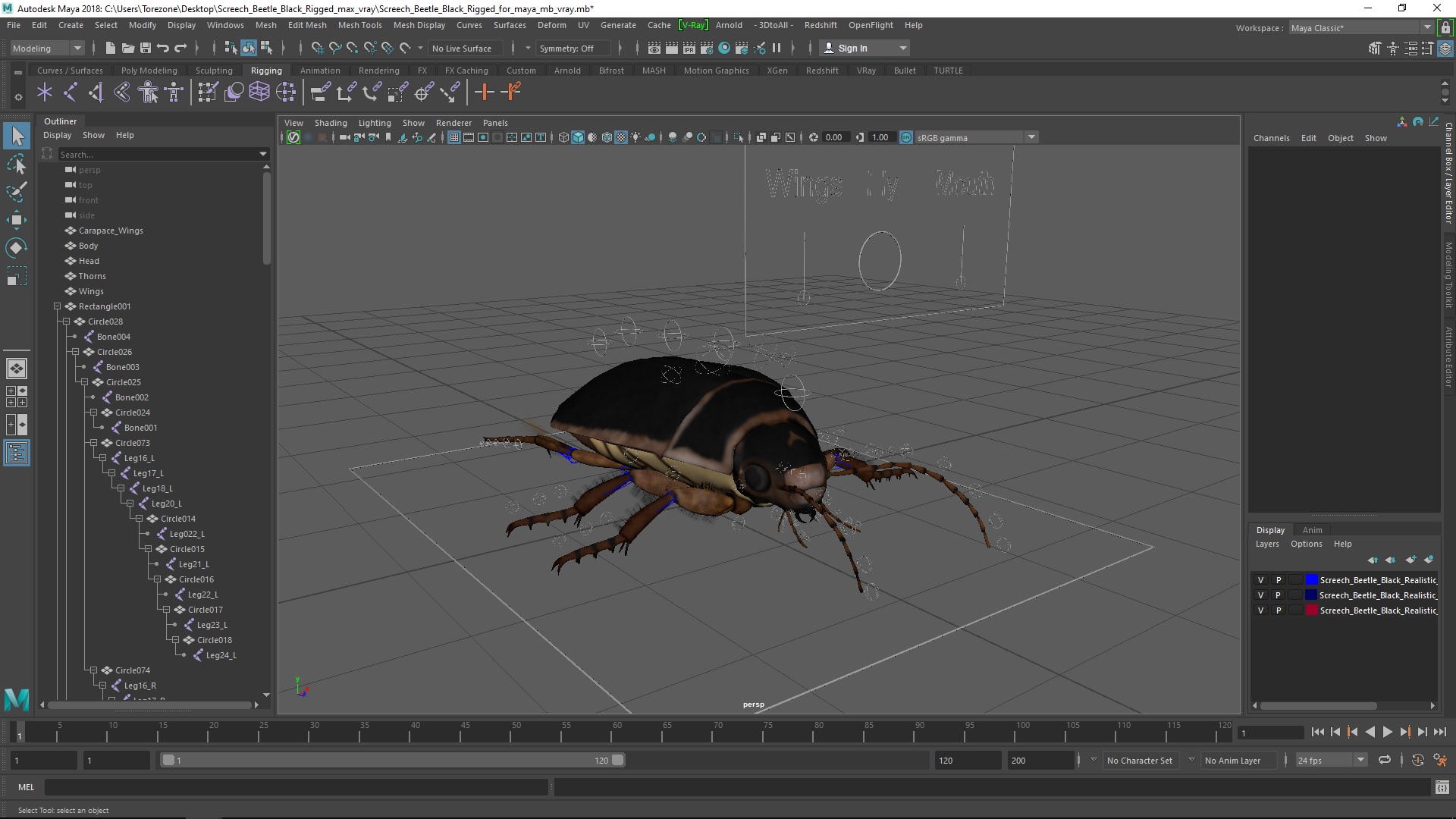1456x819 pixels.
Task: Click the blue color swatch of first layer
Action: pyautogui.click(x=1310, y=580)
